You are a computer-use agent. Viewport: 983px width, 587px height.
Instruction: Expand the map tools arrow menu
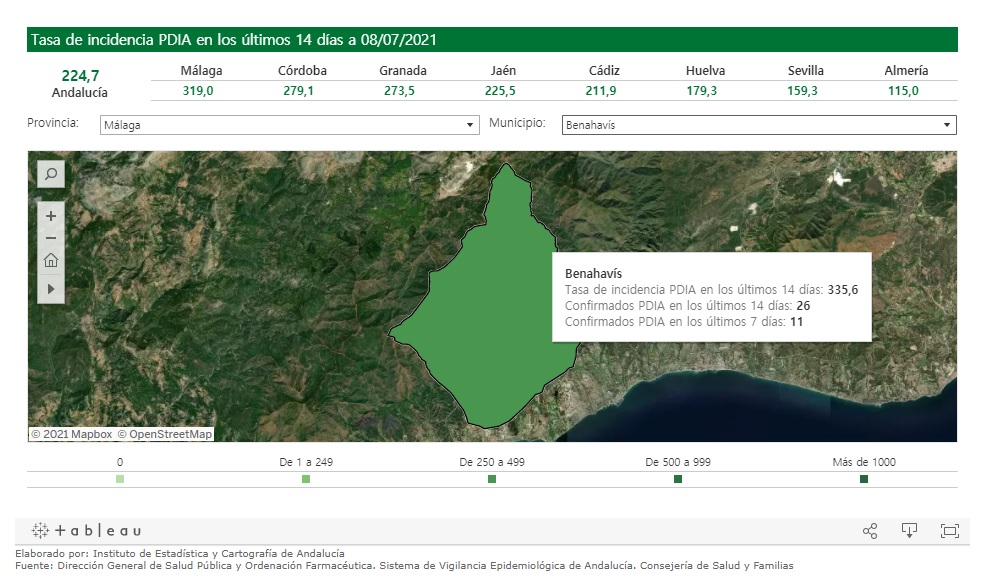(51, 289)
